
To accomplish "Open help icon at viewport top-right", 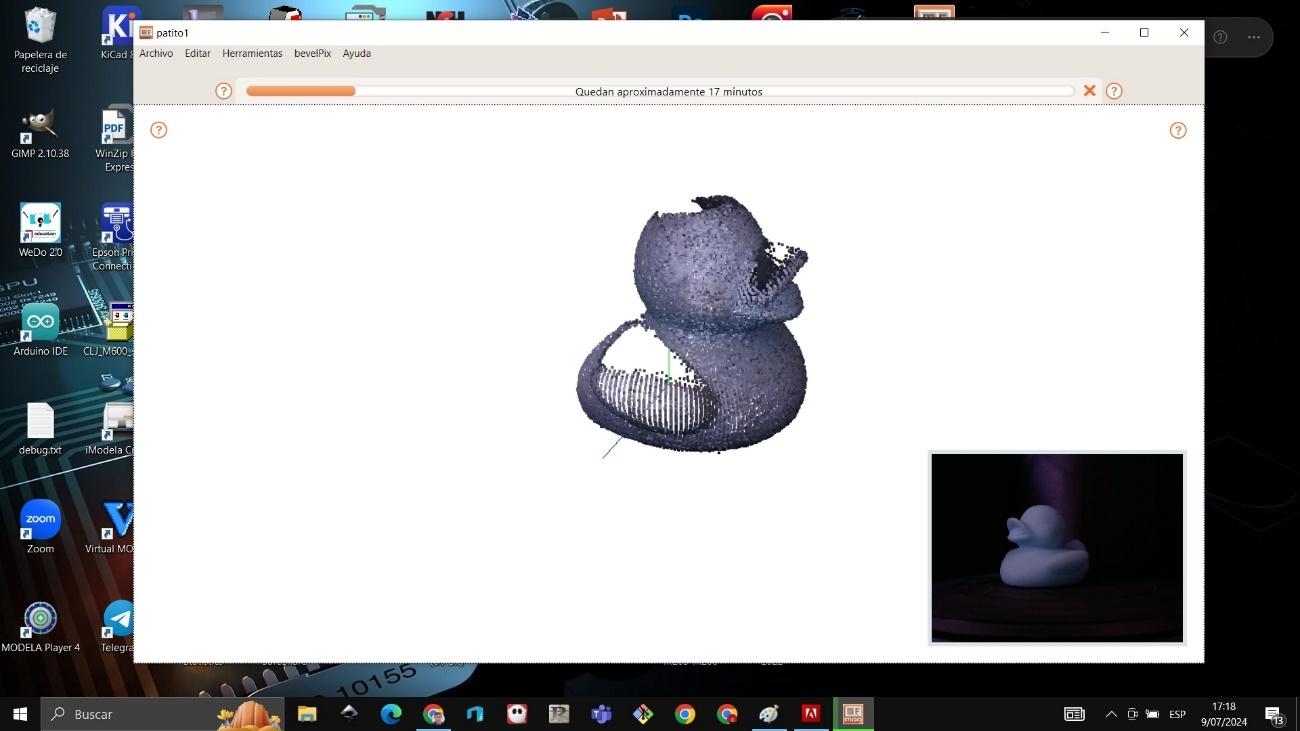I will [x=1178, y=130].
